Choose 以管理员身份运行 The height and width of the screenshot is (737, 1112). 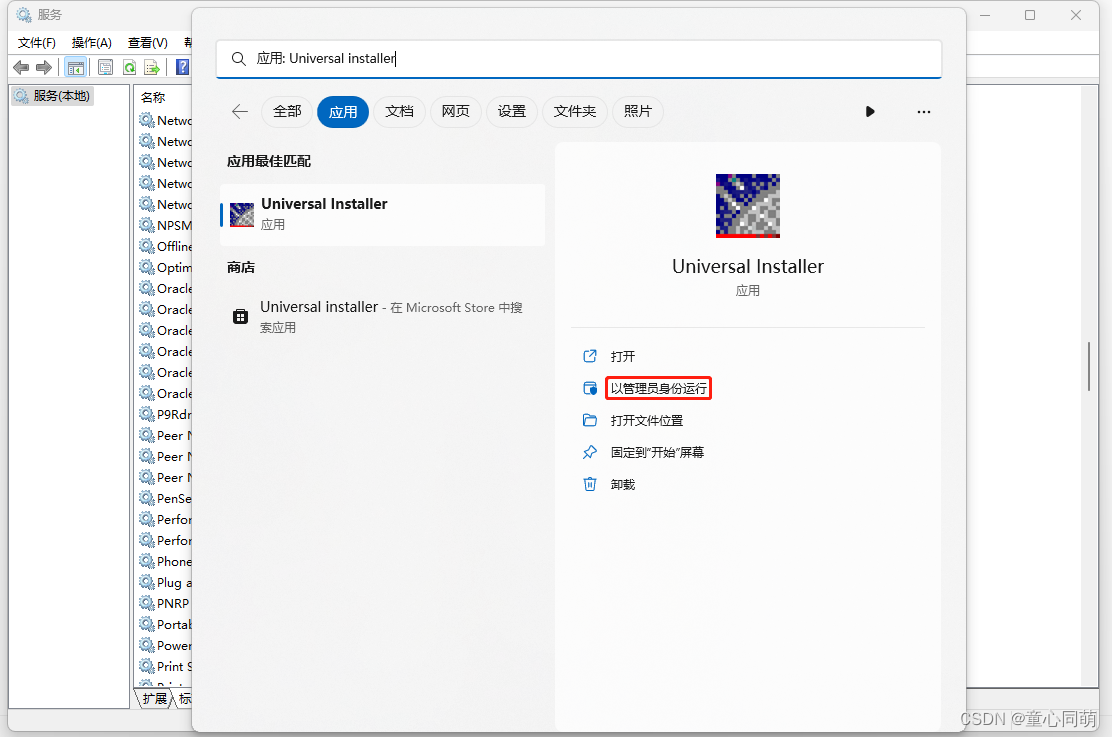click(658, 389)
